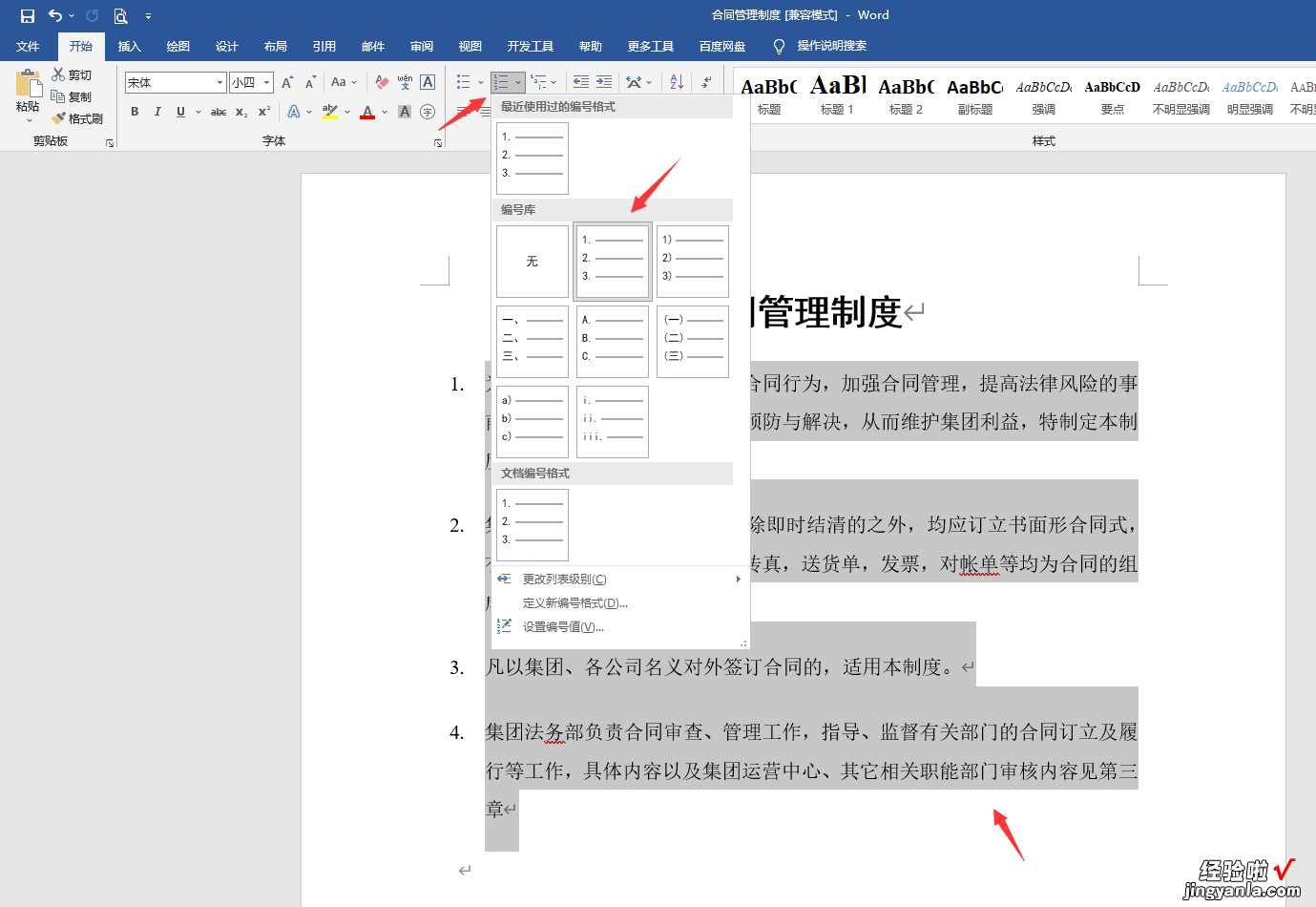The width and height of the screenshot is (1316, 907).
Task: Open the Change Case Aa dropdown
Action: (344, 82)
